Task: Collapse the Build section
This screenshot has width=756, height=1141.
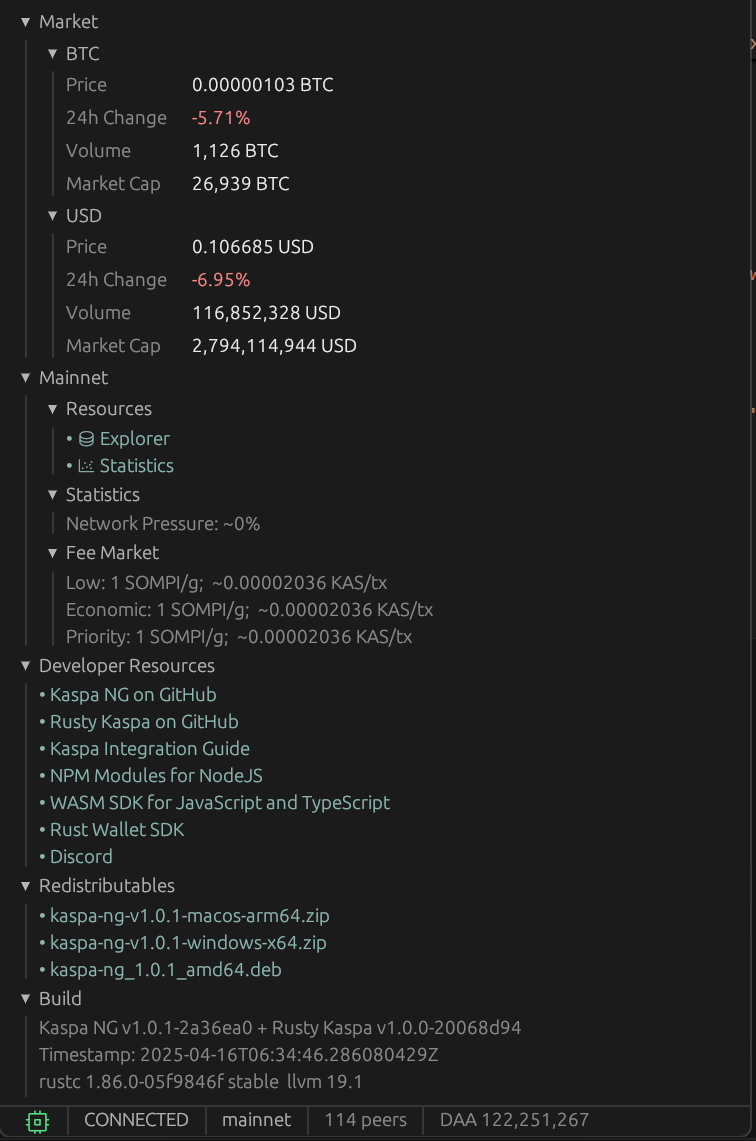Action: click(x=26, y=999)
